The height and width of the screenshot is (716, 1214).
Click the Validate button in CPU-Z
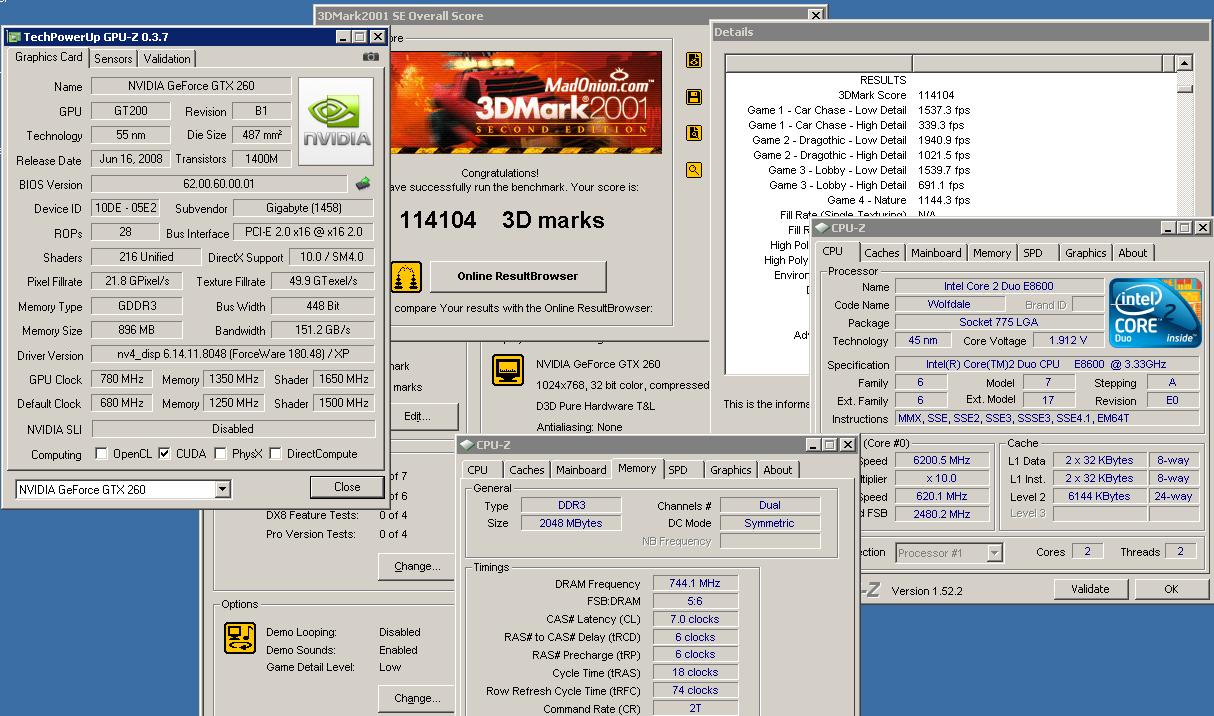[1090, 589]
